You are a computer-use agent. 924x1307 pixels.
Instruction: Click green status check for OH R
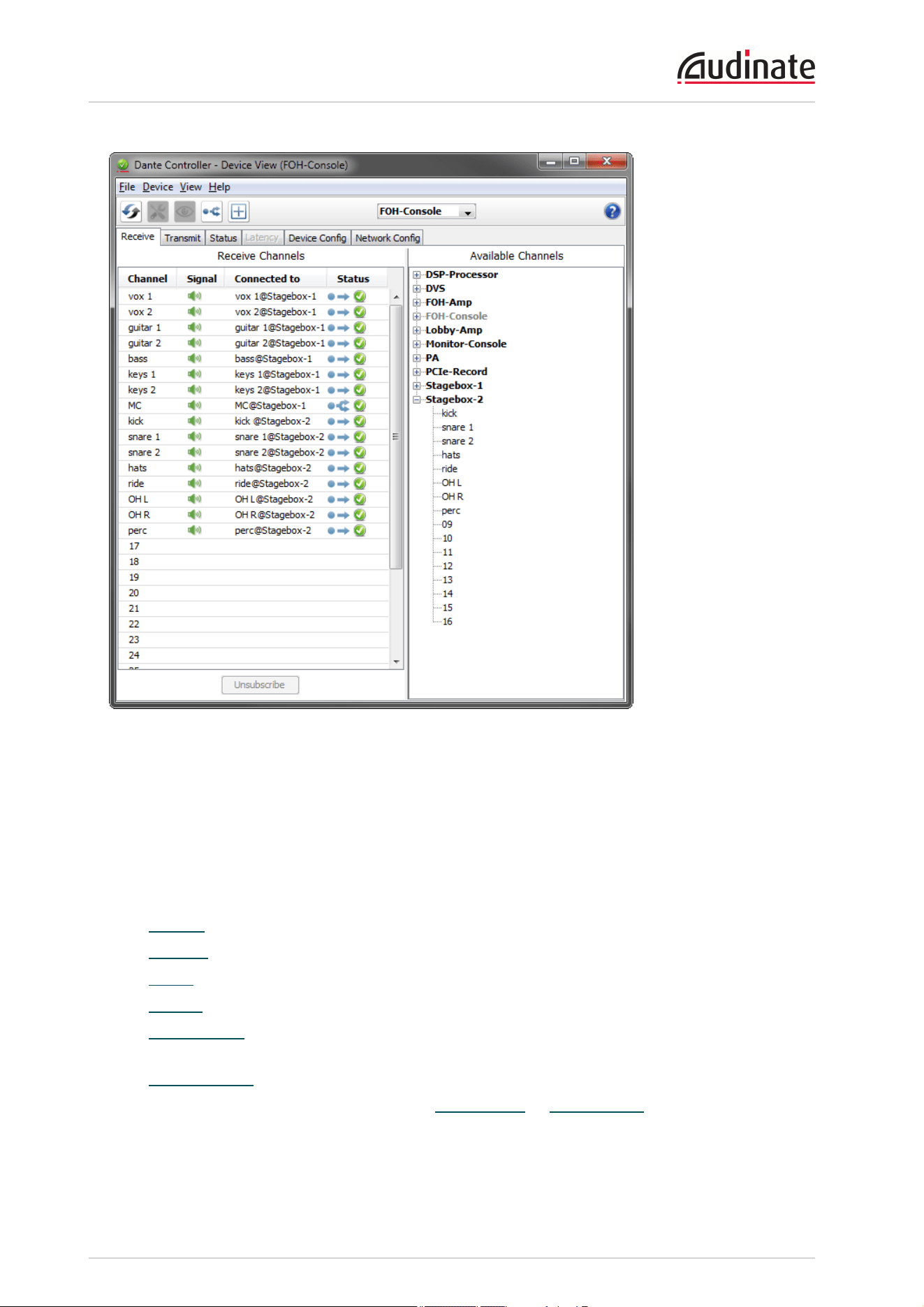pos(360,515)
